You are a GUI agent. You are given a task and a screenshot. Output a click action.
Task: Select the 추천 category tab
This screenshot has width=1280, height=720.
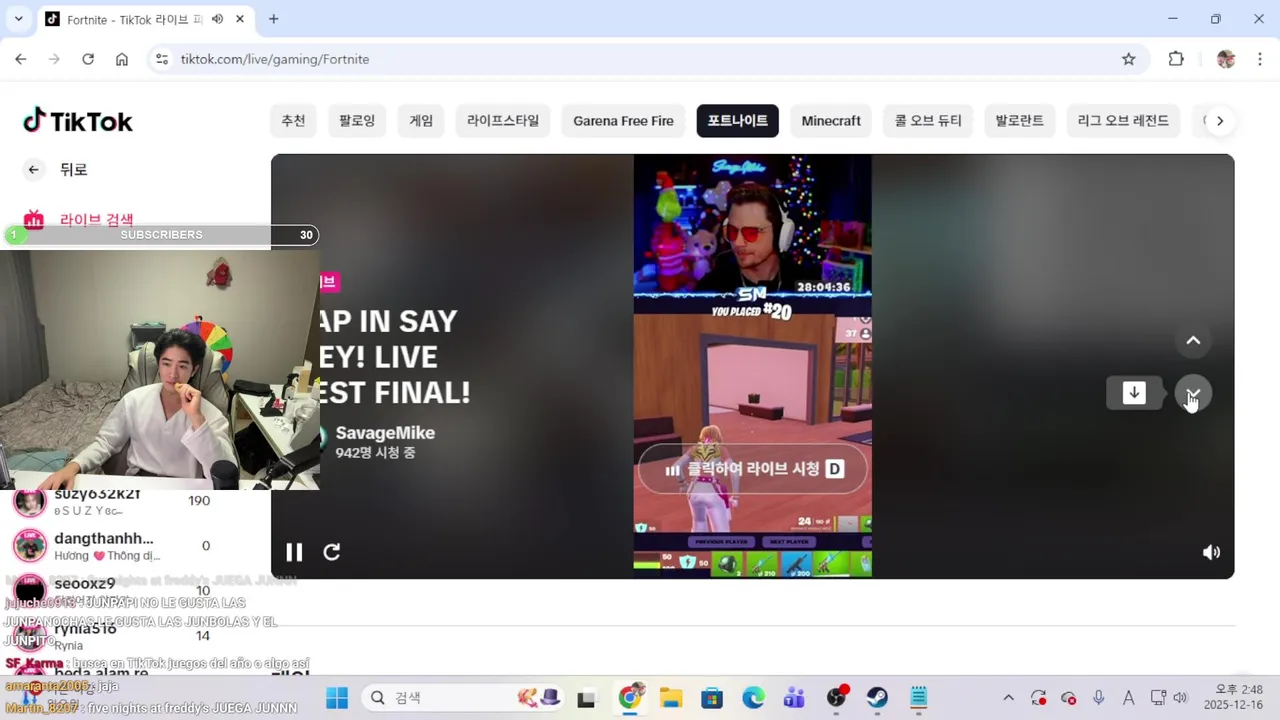293,121
